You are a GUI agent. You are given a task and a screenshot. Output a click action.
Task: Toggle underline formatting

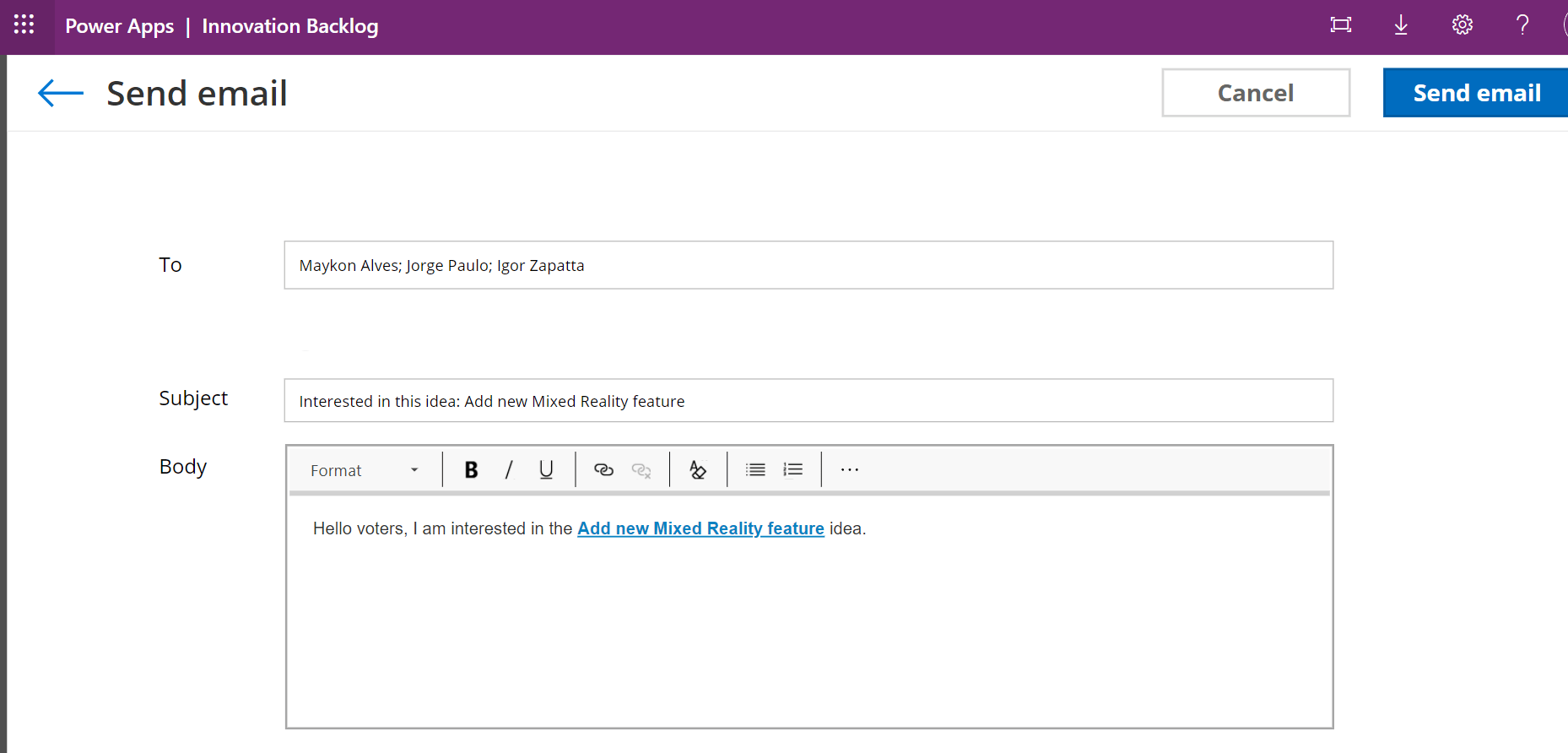click(546, 470)
